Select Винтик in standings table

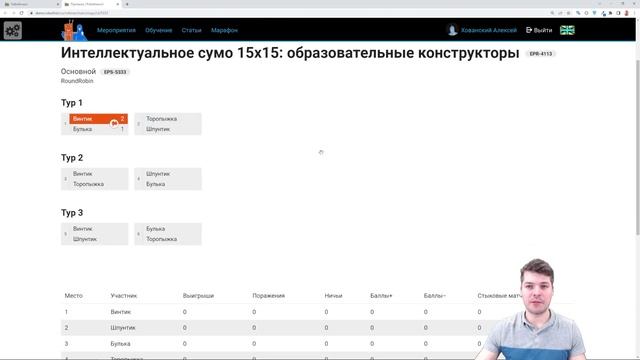tap(121, 312)
